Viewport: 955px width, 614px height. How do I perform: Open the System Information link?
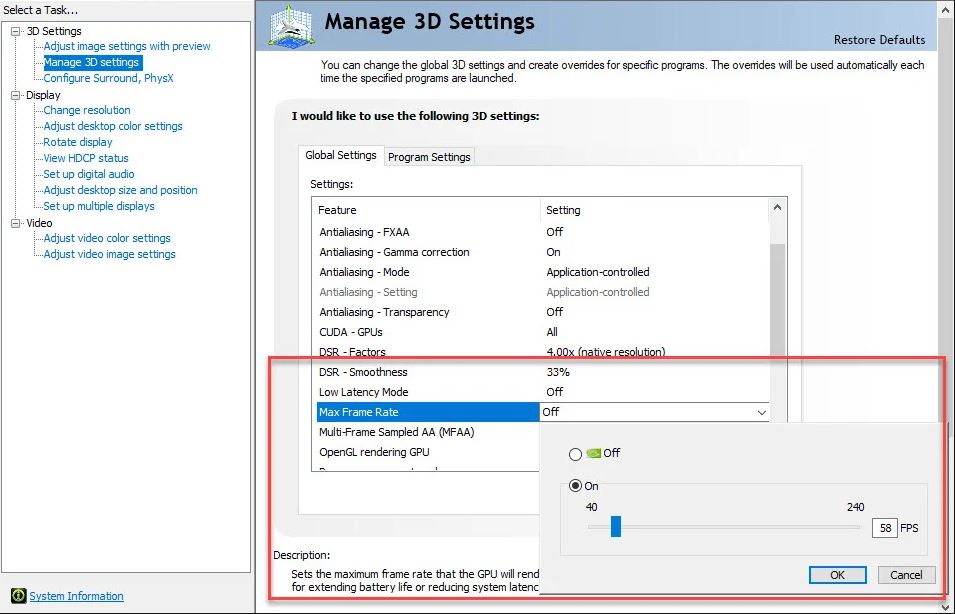[76, 596]
